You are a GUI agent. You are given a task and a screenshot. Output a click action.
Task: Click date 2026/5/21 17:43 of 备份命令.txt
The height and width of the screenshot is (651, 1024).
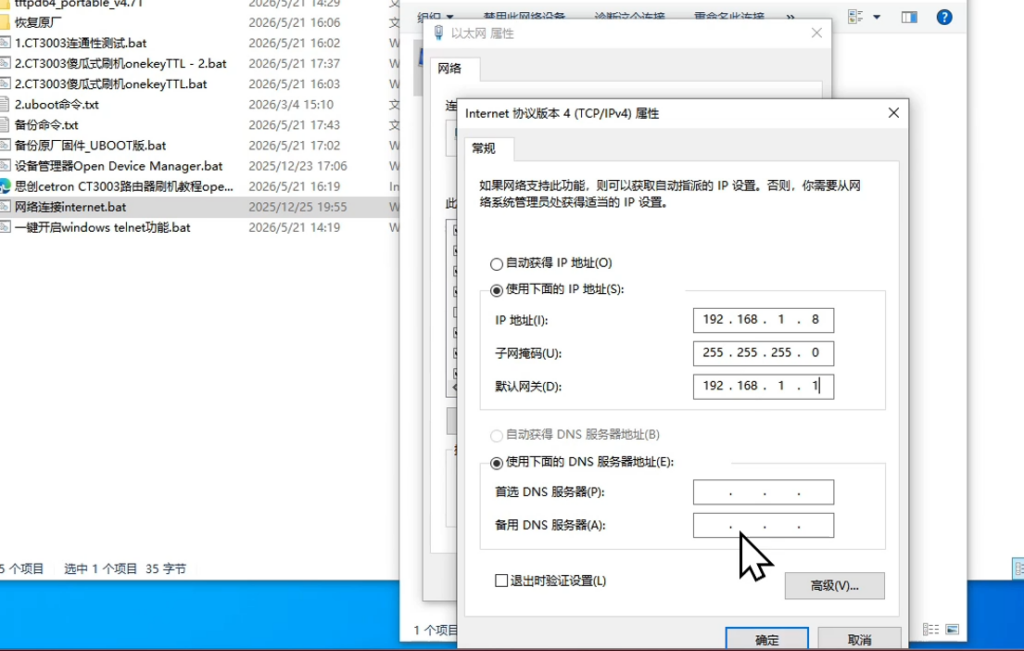(295, 125)
